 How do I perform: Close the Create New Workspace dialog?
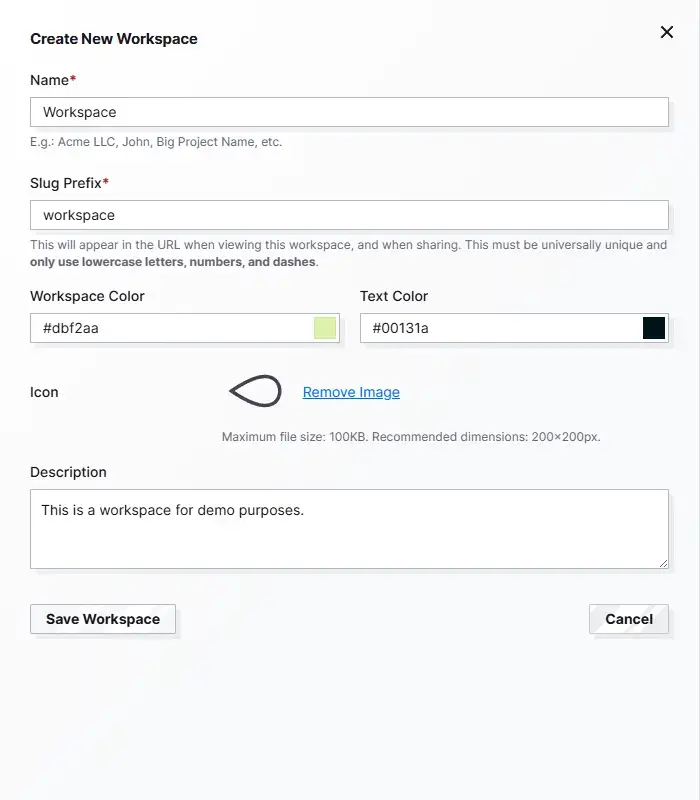point(667,32)
